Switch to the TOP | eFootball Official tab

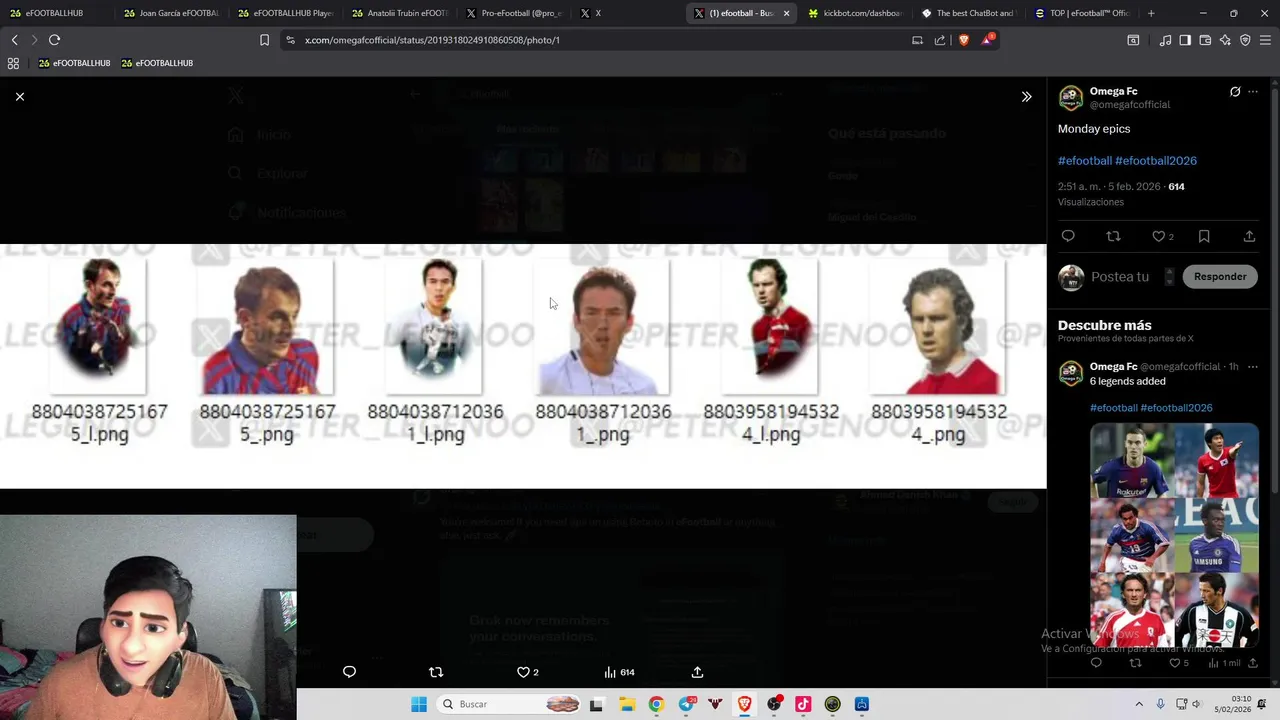coord(1082,13)
